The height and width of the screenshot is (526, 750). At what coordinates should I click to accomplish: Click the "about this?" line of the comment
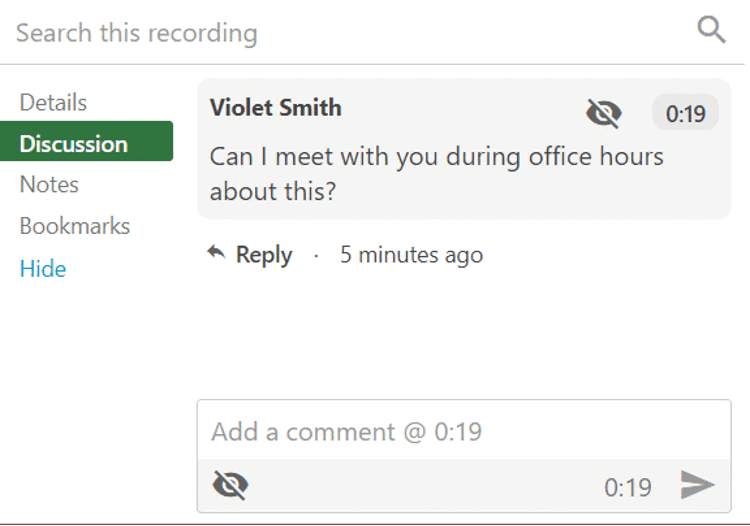(272, 191)
